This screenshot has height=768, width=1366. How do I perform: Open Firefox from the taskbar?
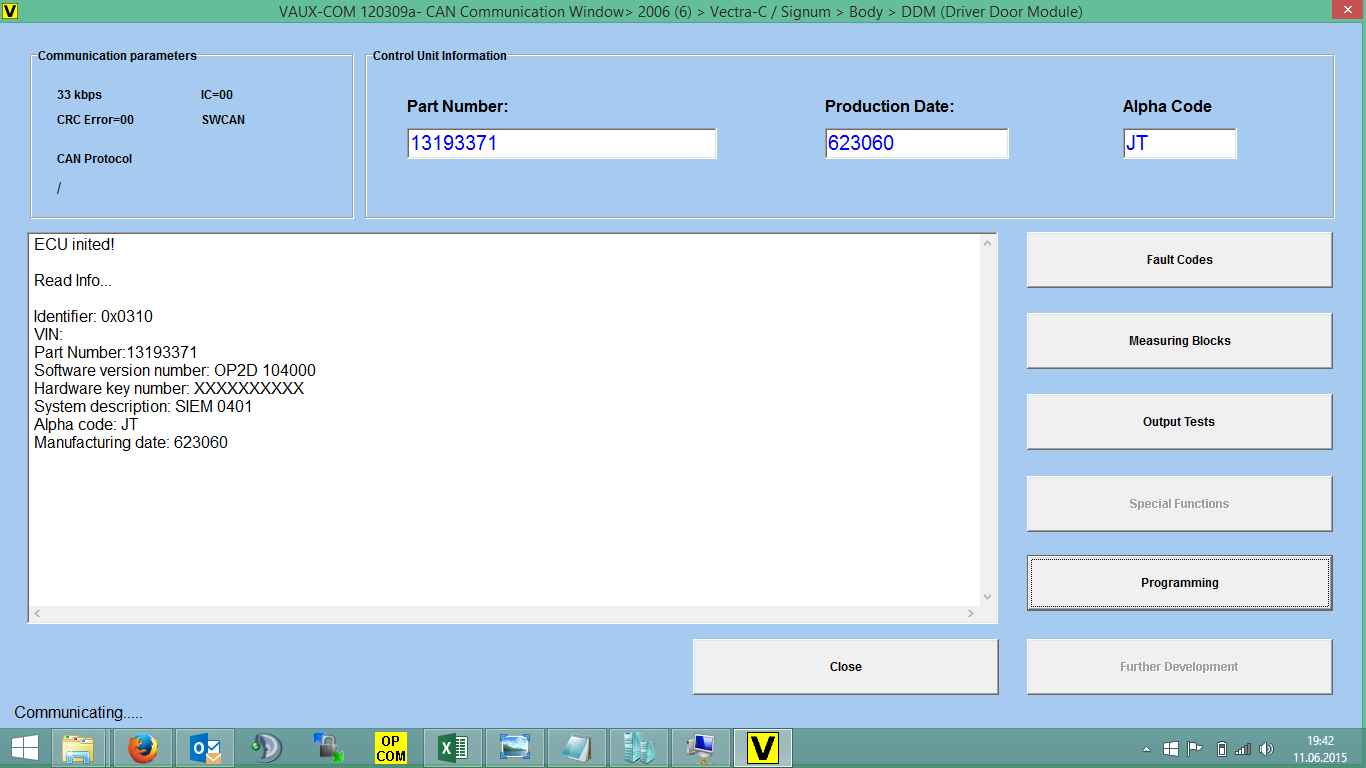[143, 748]
